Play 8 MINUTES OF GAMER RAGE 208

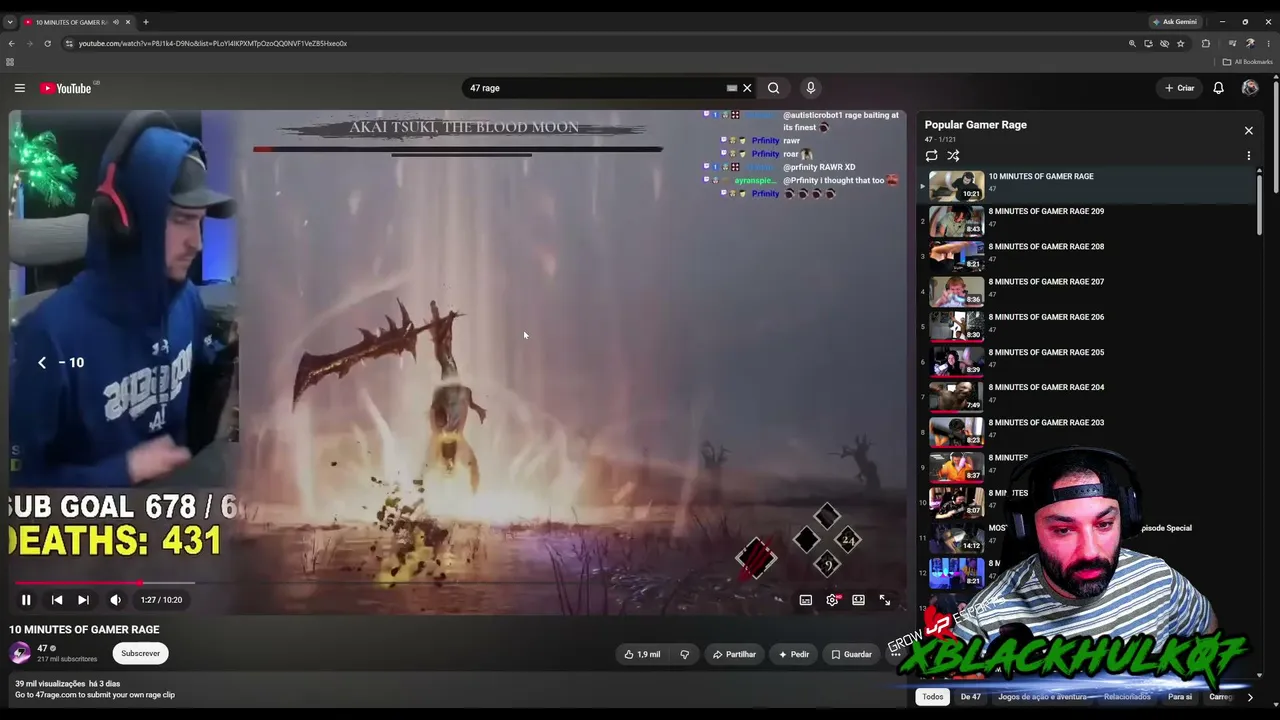click(1088, 255)
